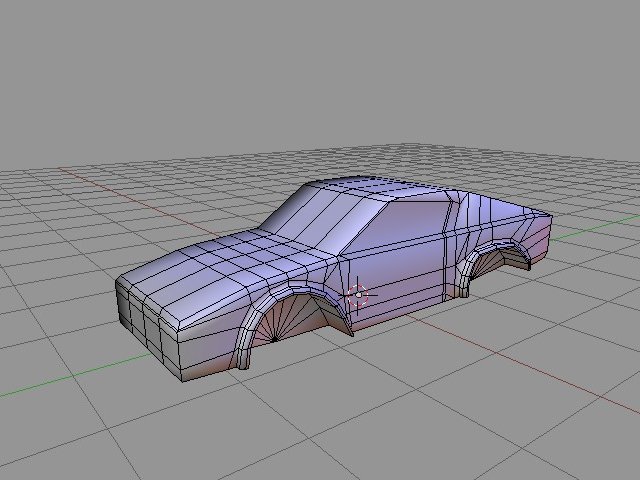Click the red-white 3D cursor
The image size is (640, 480).
coord(359,295)
